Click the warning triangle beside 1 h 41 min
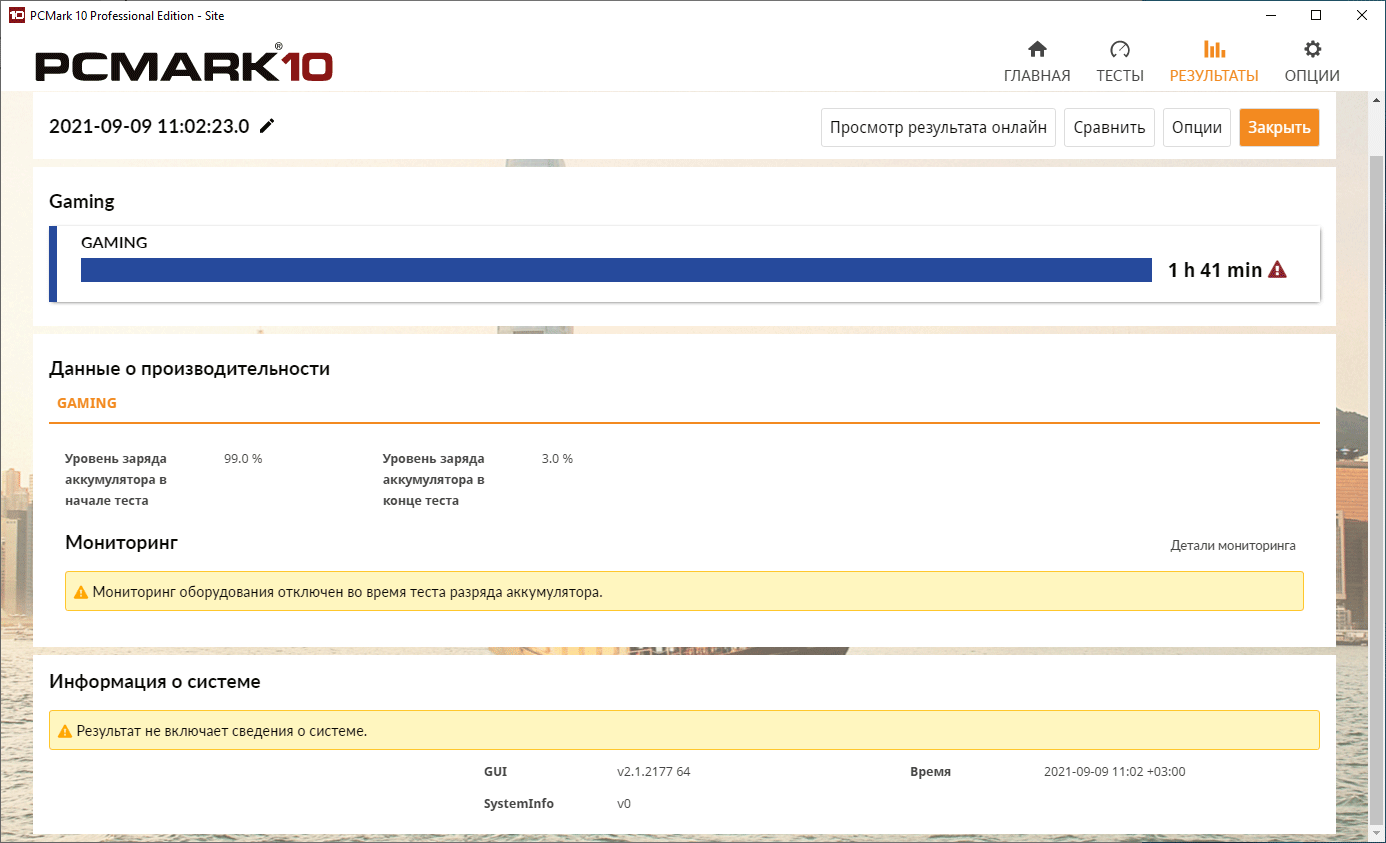 coord(1277,269)
